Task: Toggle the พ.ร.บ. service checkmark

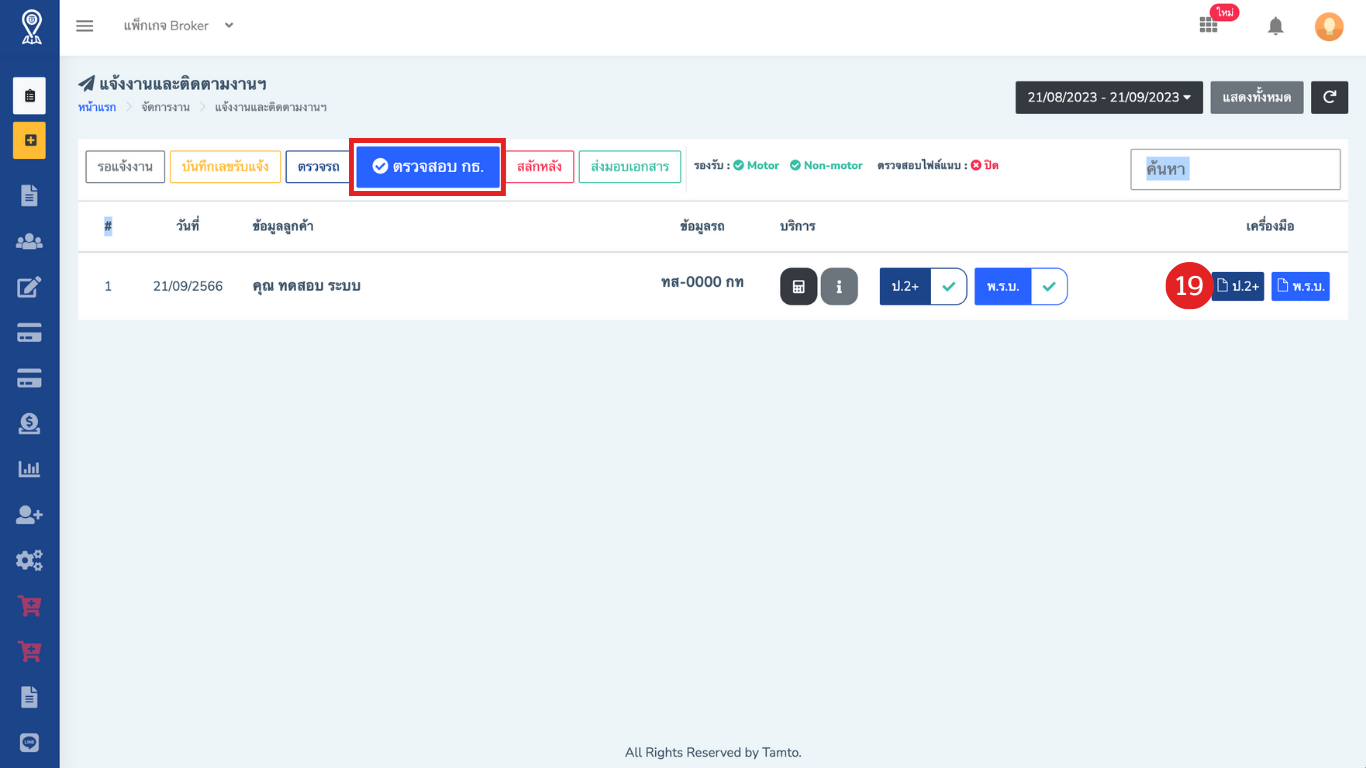Action: [x=1049, y=286]
